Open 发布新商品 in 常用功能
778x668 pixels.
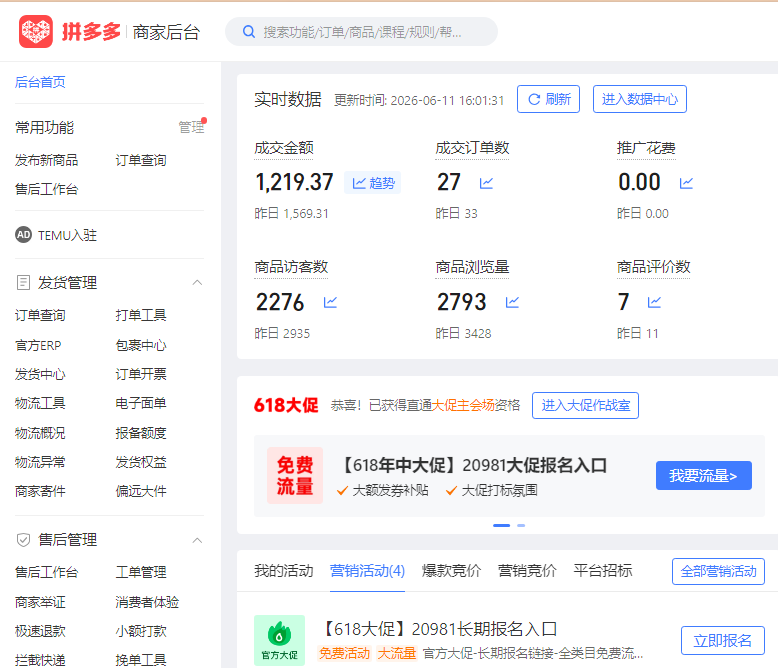point(47,160)
